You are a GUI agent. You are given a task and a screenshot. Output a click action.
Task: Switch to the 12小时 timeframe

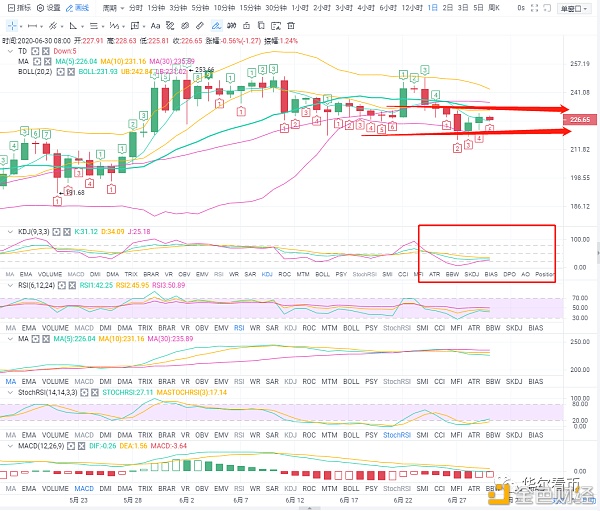[412, 8]
